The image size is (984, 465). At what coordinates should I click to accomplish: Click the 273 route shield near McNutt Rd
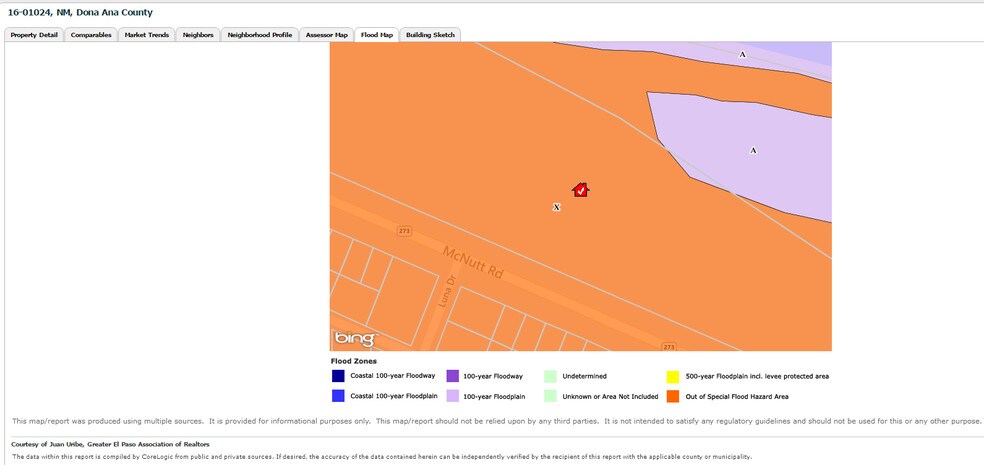click(x=405, y=232)
